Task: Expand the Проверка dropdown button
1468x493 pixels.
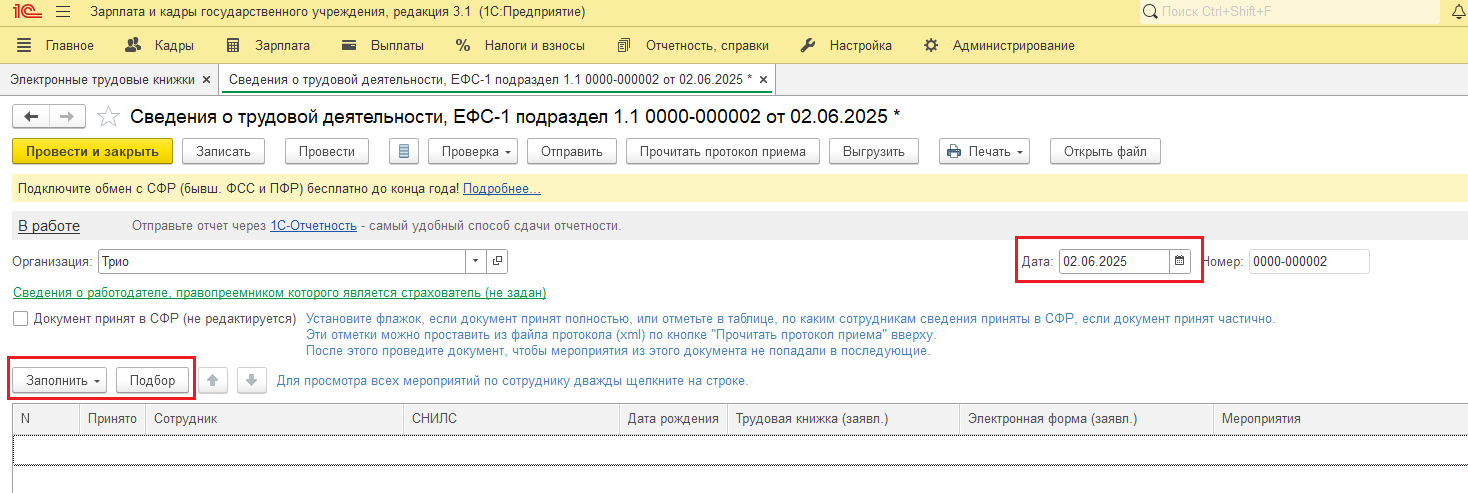Action: (473, 152)
